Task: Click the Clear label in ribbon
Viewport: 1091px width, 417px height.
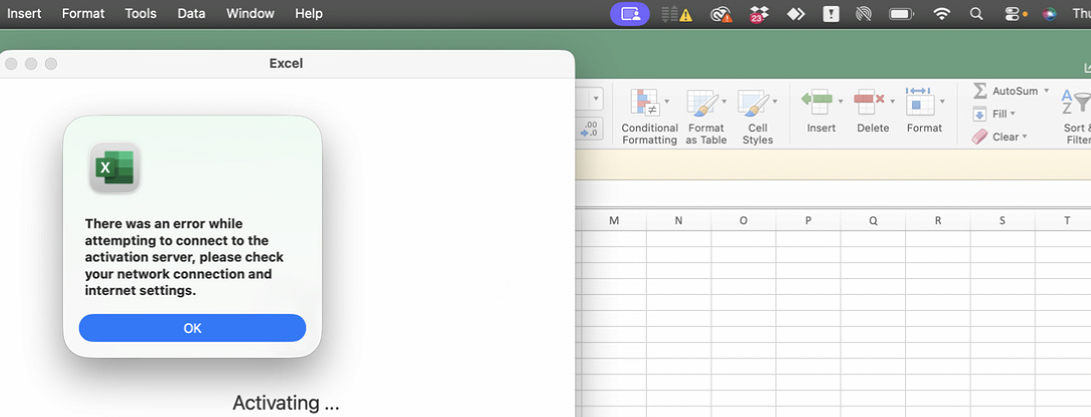Action: click(1005, 136)
